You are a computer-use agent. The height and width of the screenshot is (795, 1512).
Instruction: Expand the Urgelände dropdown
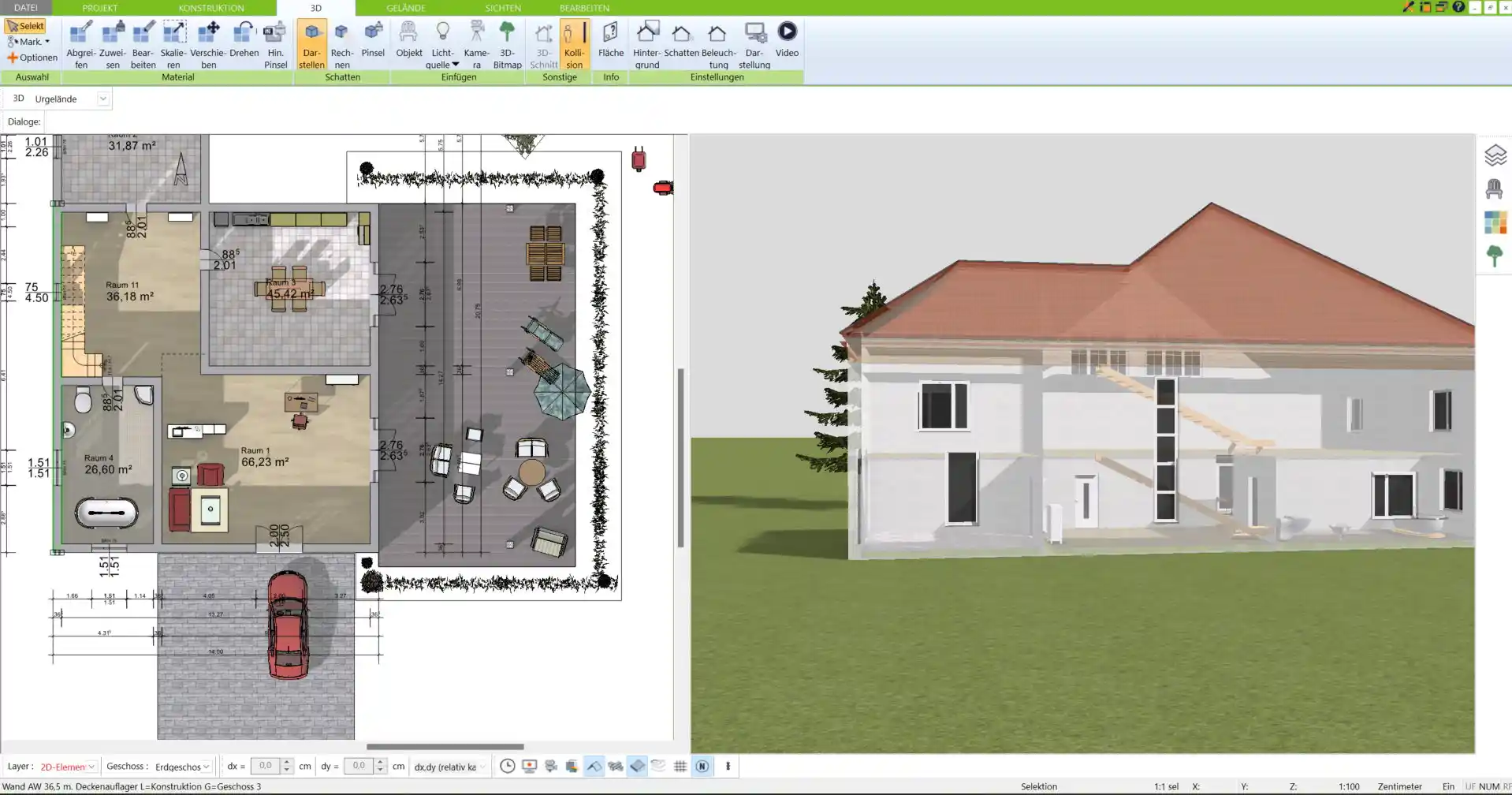pyautogui.click(x=102, y=99)
